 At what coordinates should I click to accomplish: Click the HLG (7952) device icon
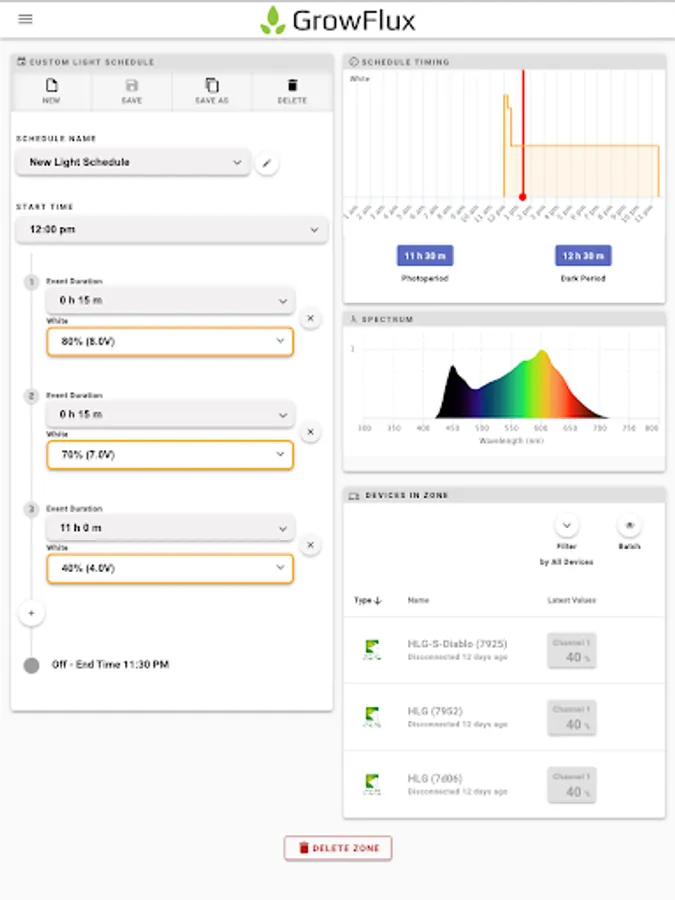click(372, 717)
